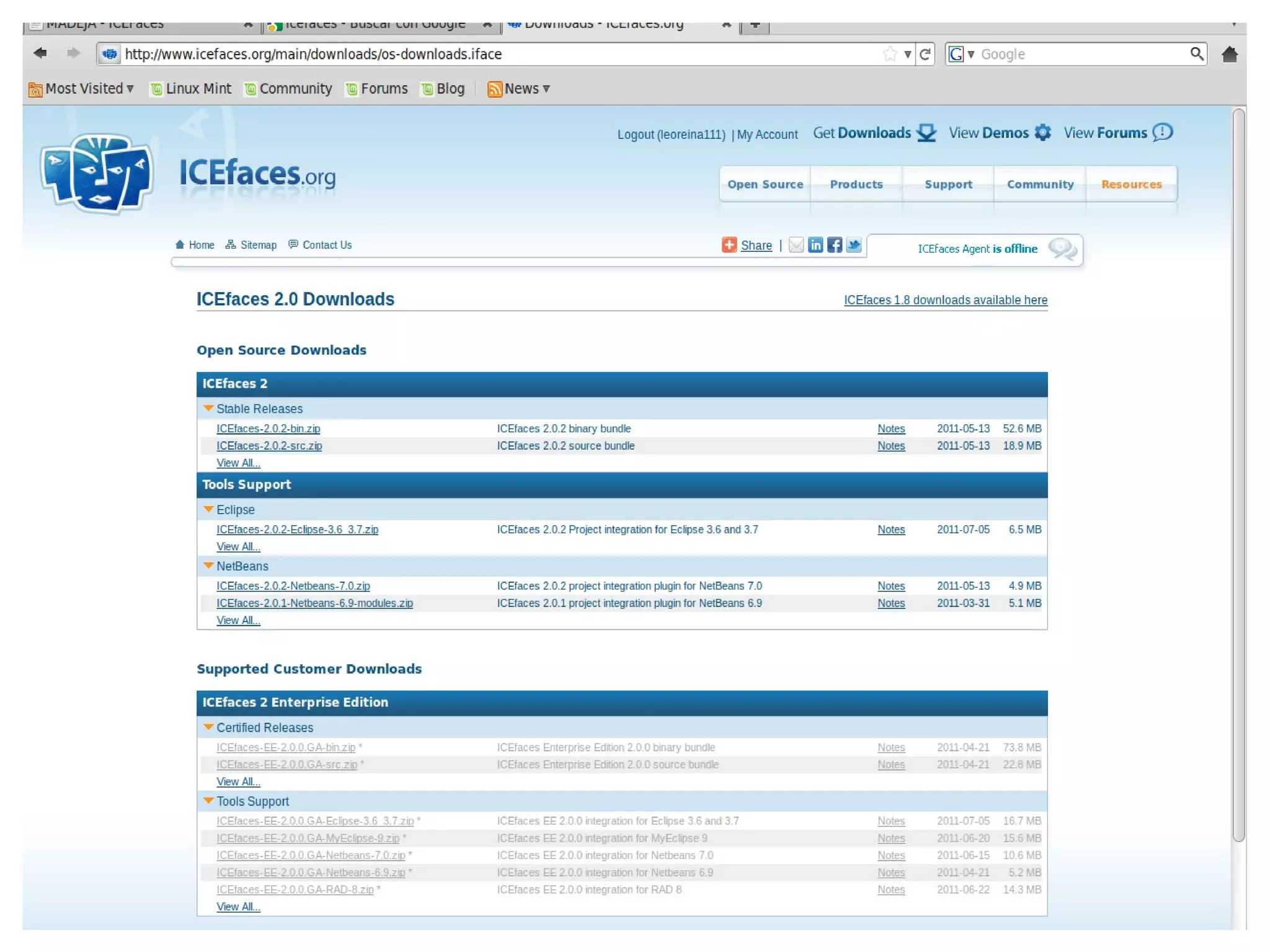Viewport: 1270px width, 952px height.
Task: Click the ICEfaces logo image
Action: point(97,174)
